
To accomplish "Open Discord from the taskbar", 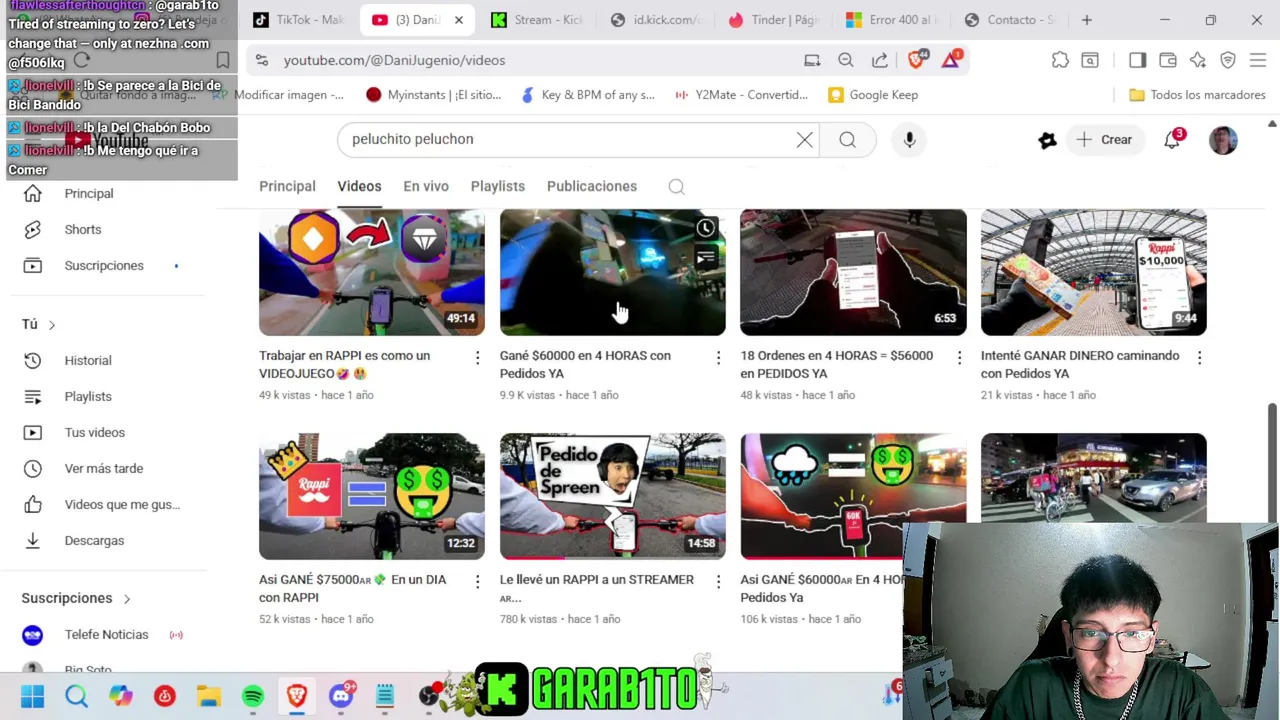I will click(341, 696).
